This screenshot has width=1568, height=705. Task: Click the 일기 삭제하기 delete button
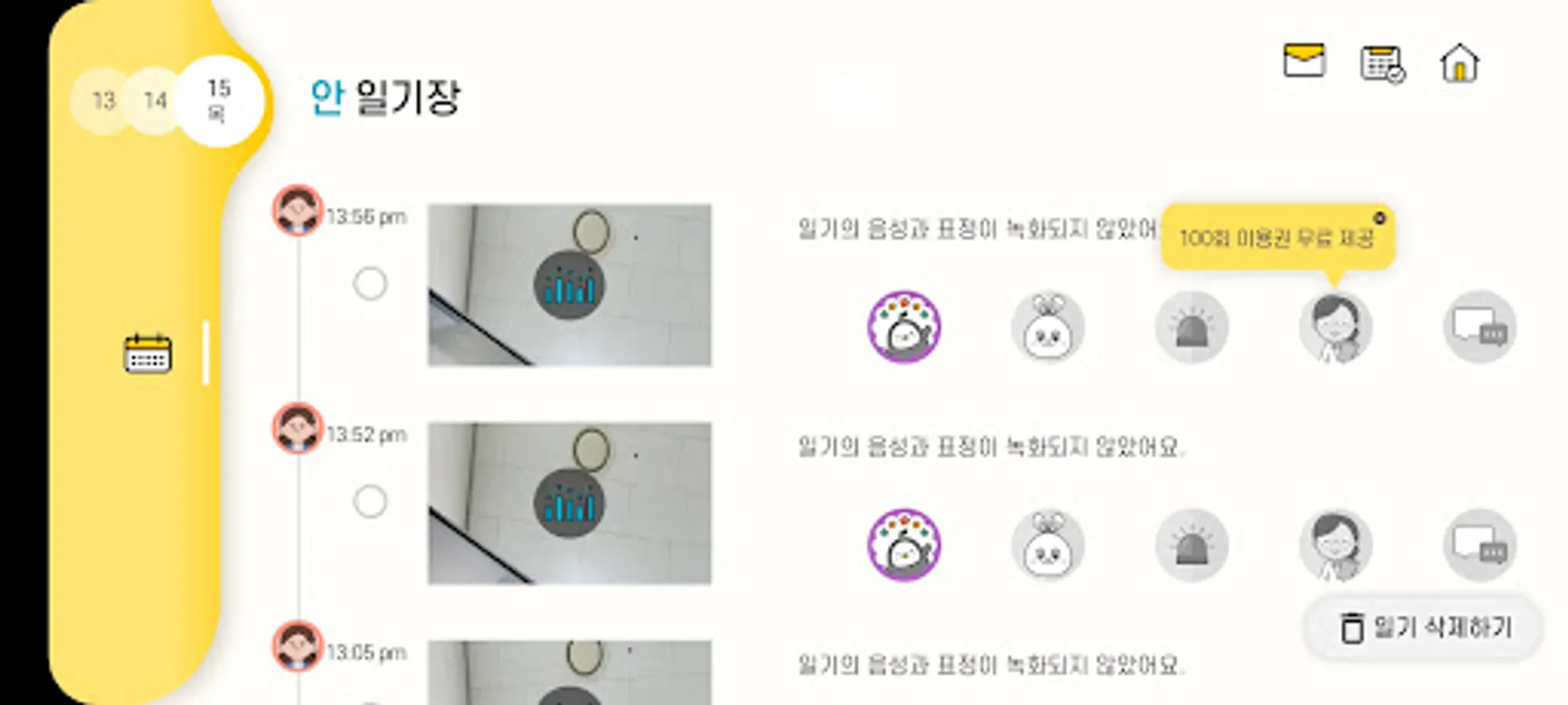pos(1423,627)
